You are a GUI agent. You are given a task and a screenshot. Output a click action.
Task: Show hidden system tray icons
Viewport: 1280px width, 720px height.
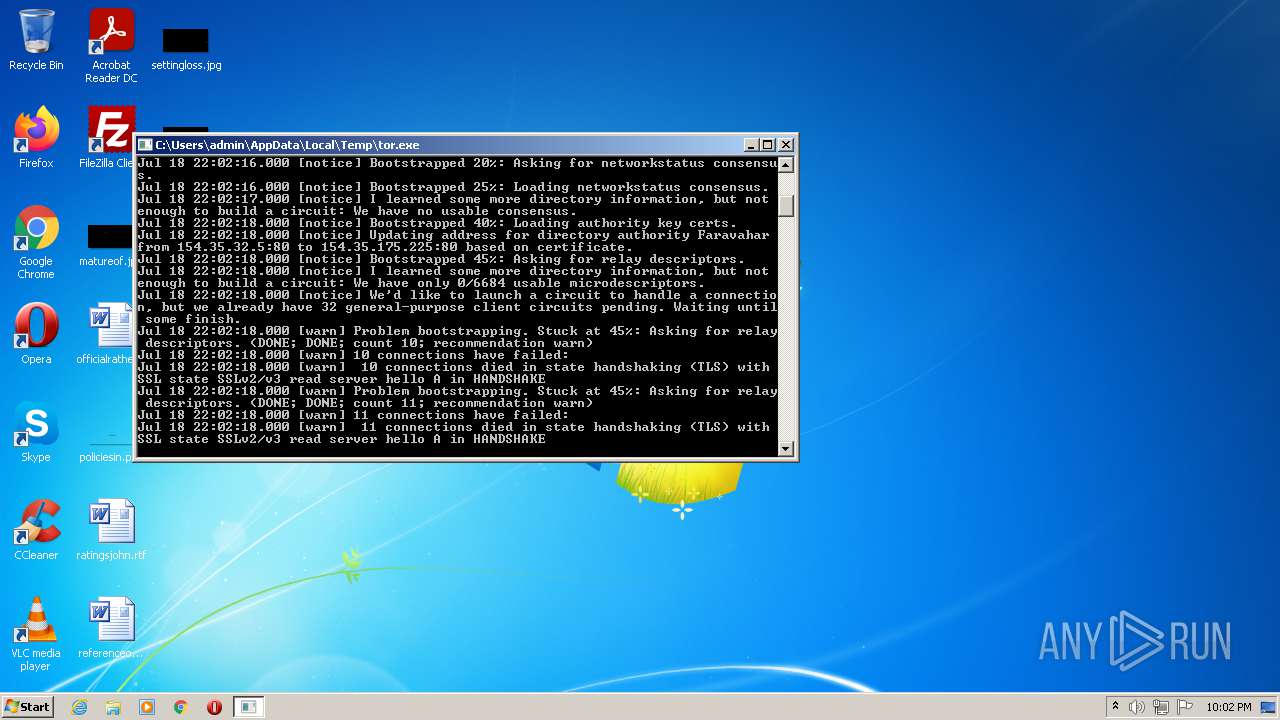tap(1116, 707)
